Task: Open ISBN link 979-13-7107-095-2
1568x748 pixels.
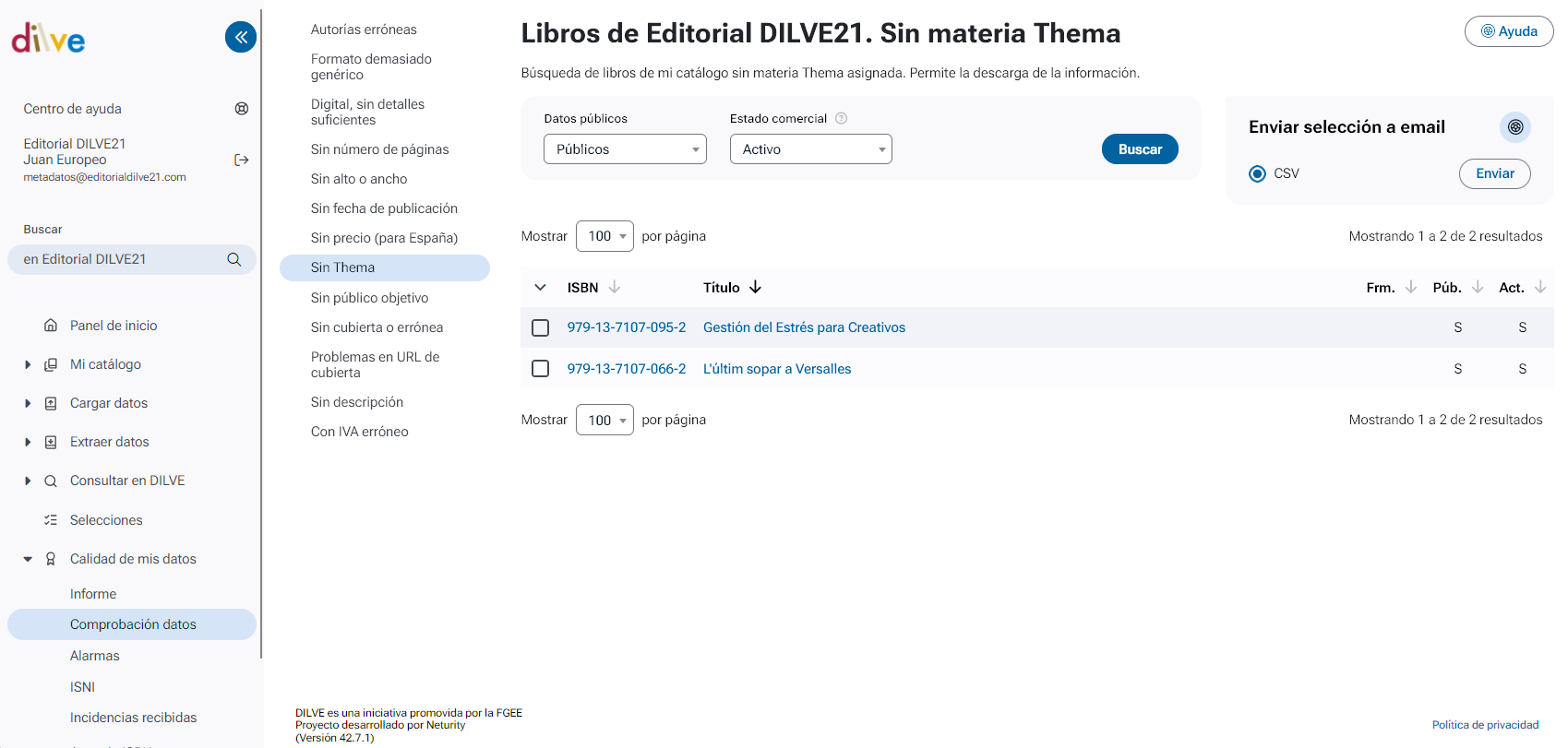Action: coord(627,327)
